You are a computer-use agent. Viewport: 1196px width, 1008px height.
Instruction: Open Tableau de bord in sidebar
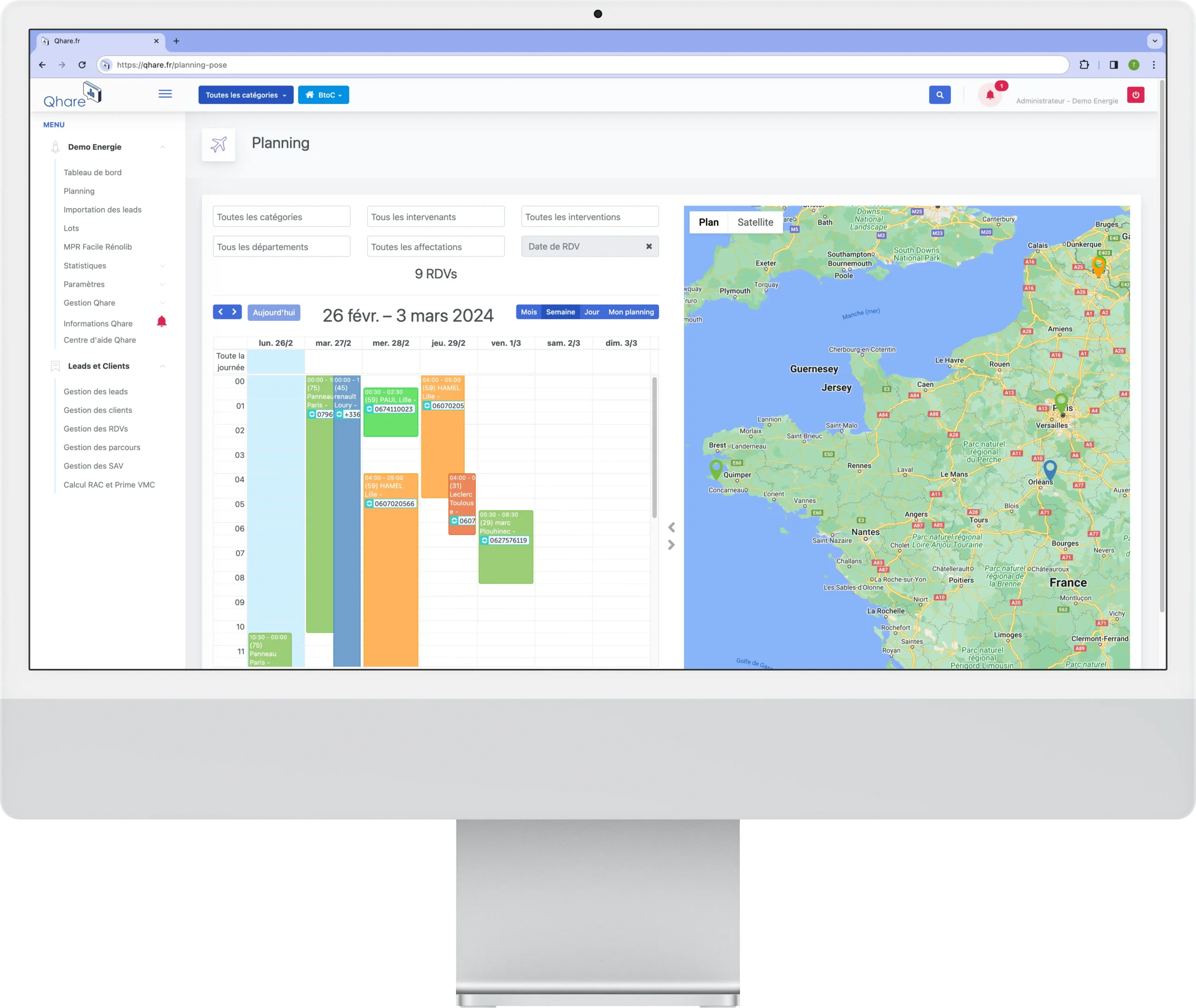[x=93, y=172]
